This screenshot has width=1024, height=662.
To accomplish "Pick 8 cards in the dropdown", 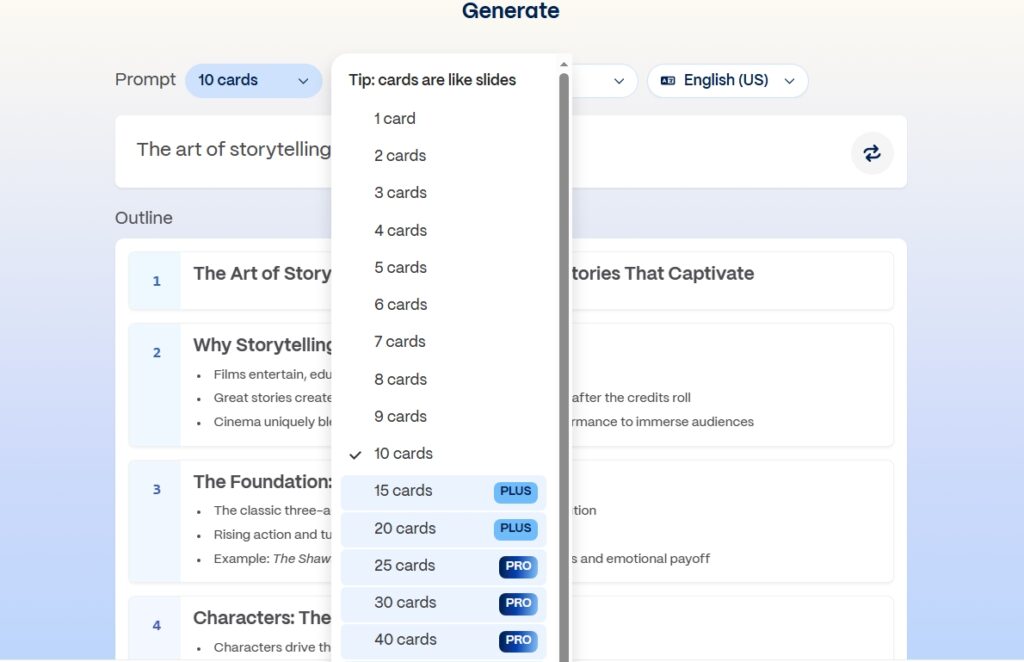I will (400, 380).
